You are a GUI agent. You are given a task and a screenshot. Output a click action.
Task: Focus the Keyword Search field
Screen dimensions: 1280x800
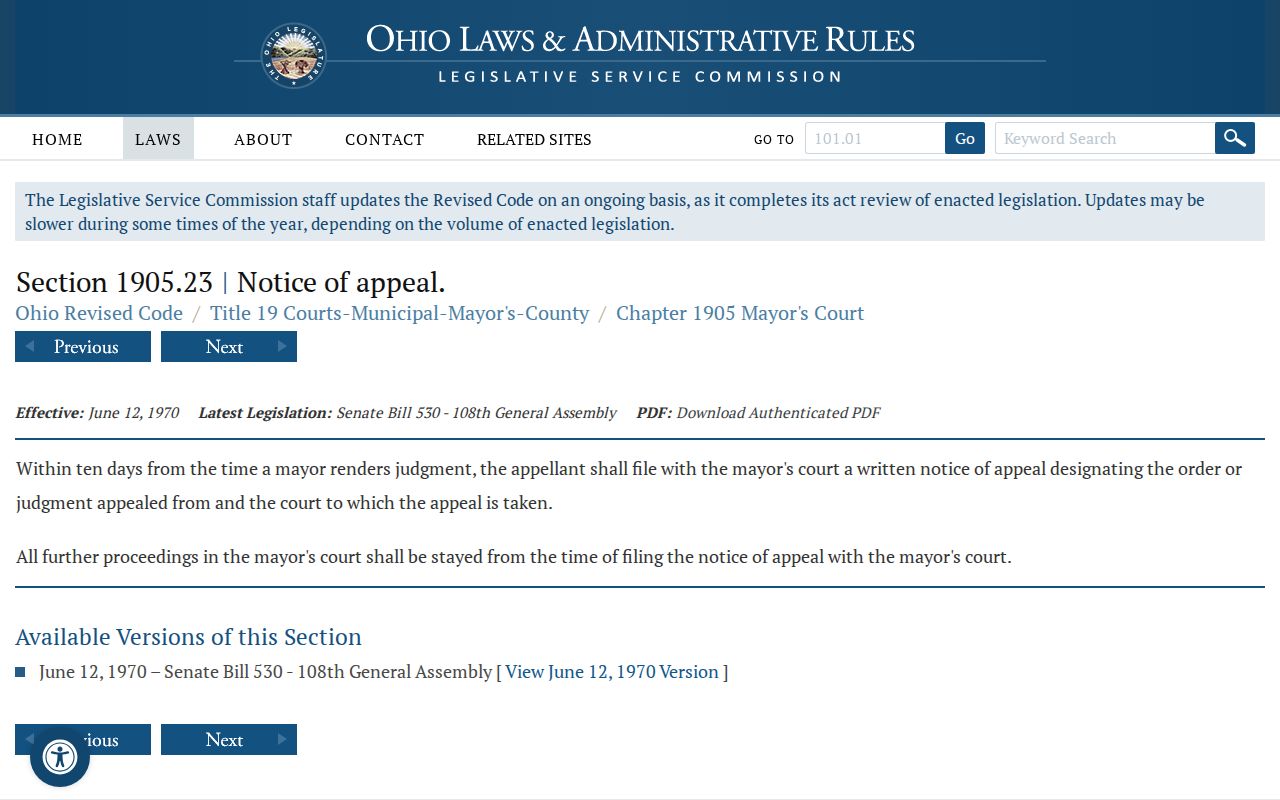(1105, 138)
